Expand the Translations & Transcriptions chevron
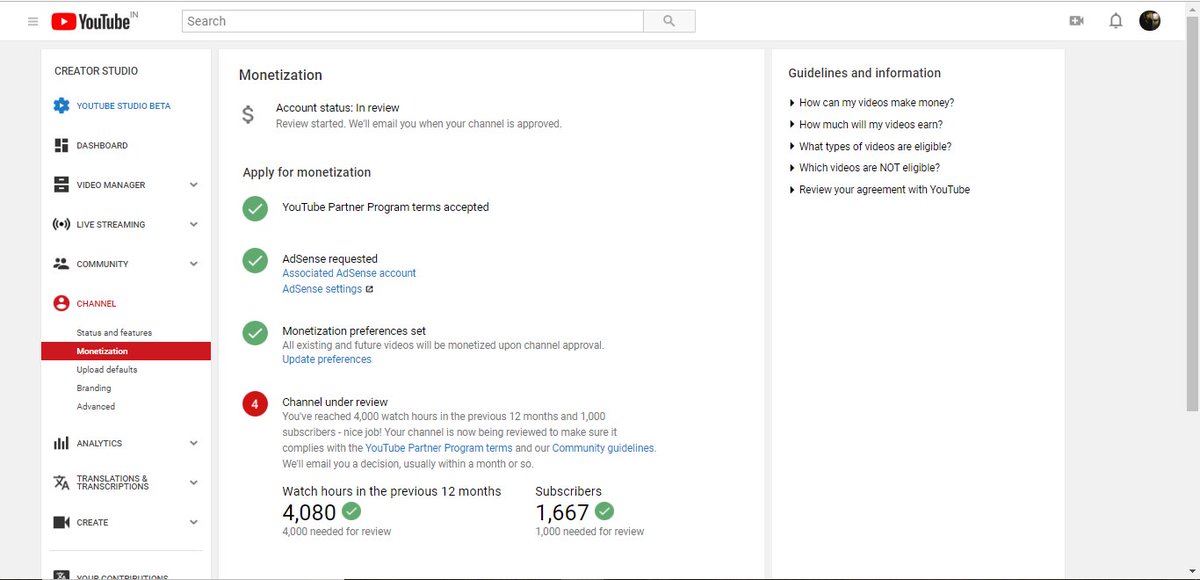This screenshot has width=1200, height=580. [x=193, y=482]
